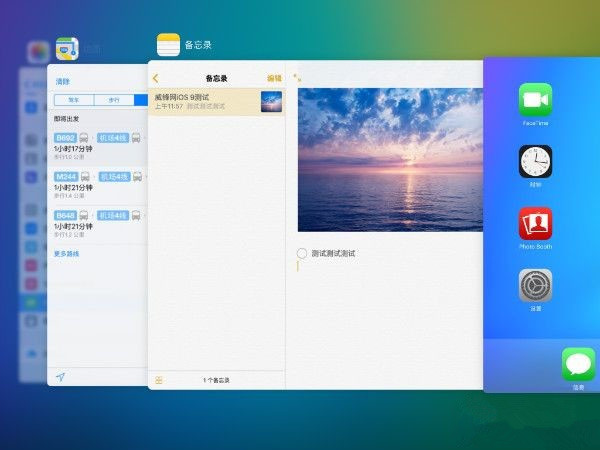This screenshot has width=600, height=450.
Task: Tap the bus icon next to M244
Action: click(x=85, y=177)
